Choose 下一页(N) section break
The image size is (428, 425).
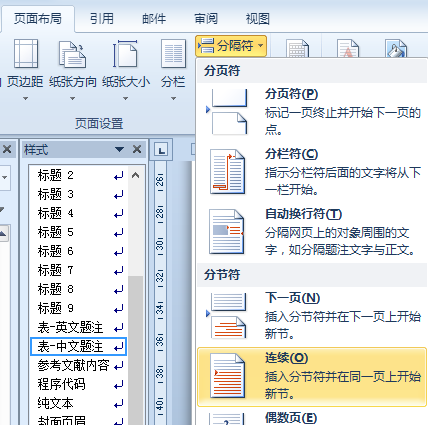tap(312, 316)
